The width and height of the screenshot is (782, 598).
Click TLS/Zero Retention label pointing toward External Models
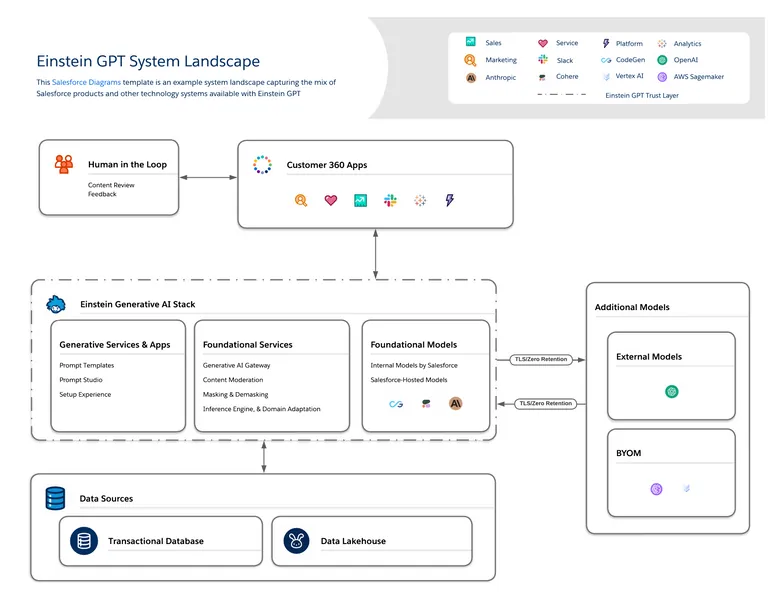tap(540, 359)
